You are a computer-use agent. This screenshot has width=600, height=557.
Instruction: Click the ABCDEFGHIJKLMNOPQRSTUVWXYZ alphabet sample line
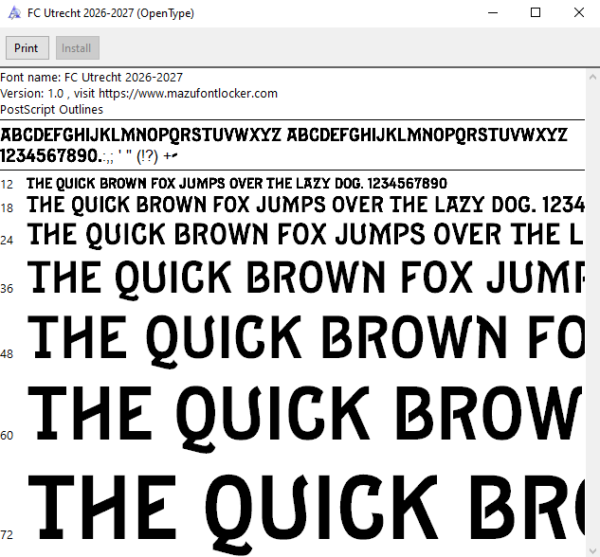pyautogui.click(x=284, y=135)
